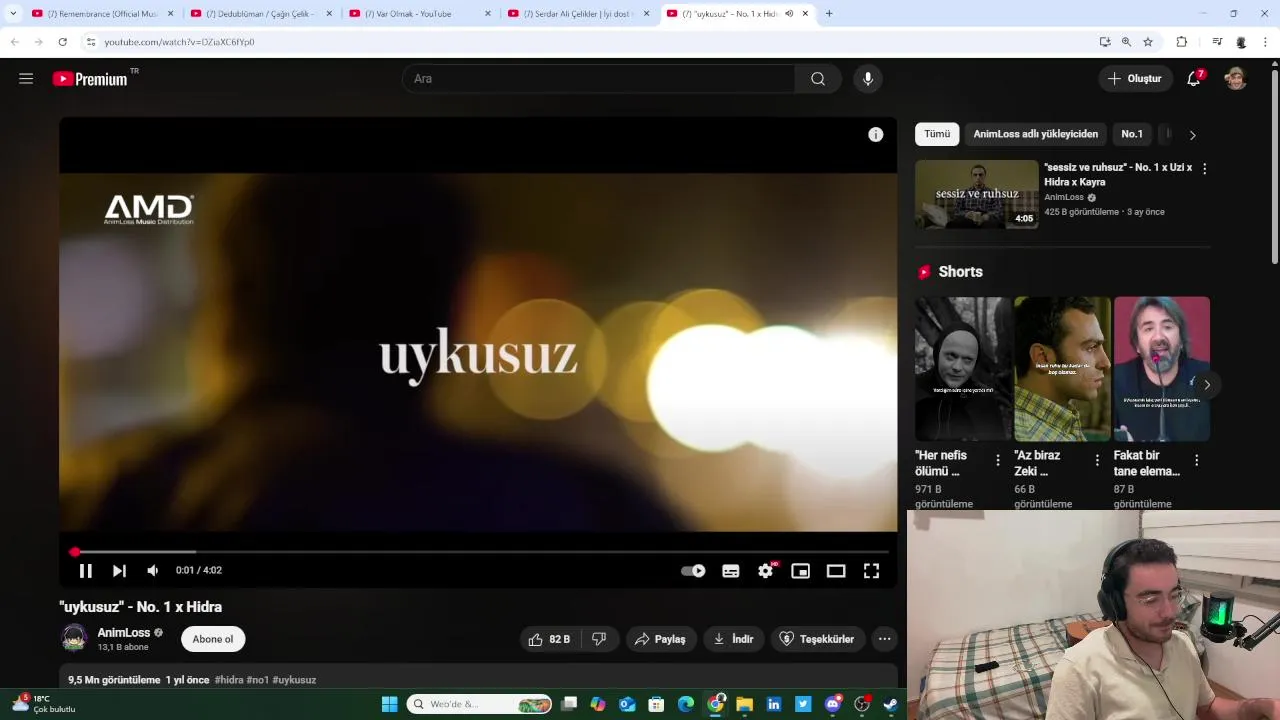Select the Tümü filter chip

coord(937,134)
